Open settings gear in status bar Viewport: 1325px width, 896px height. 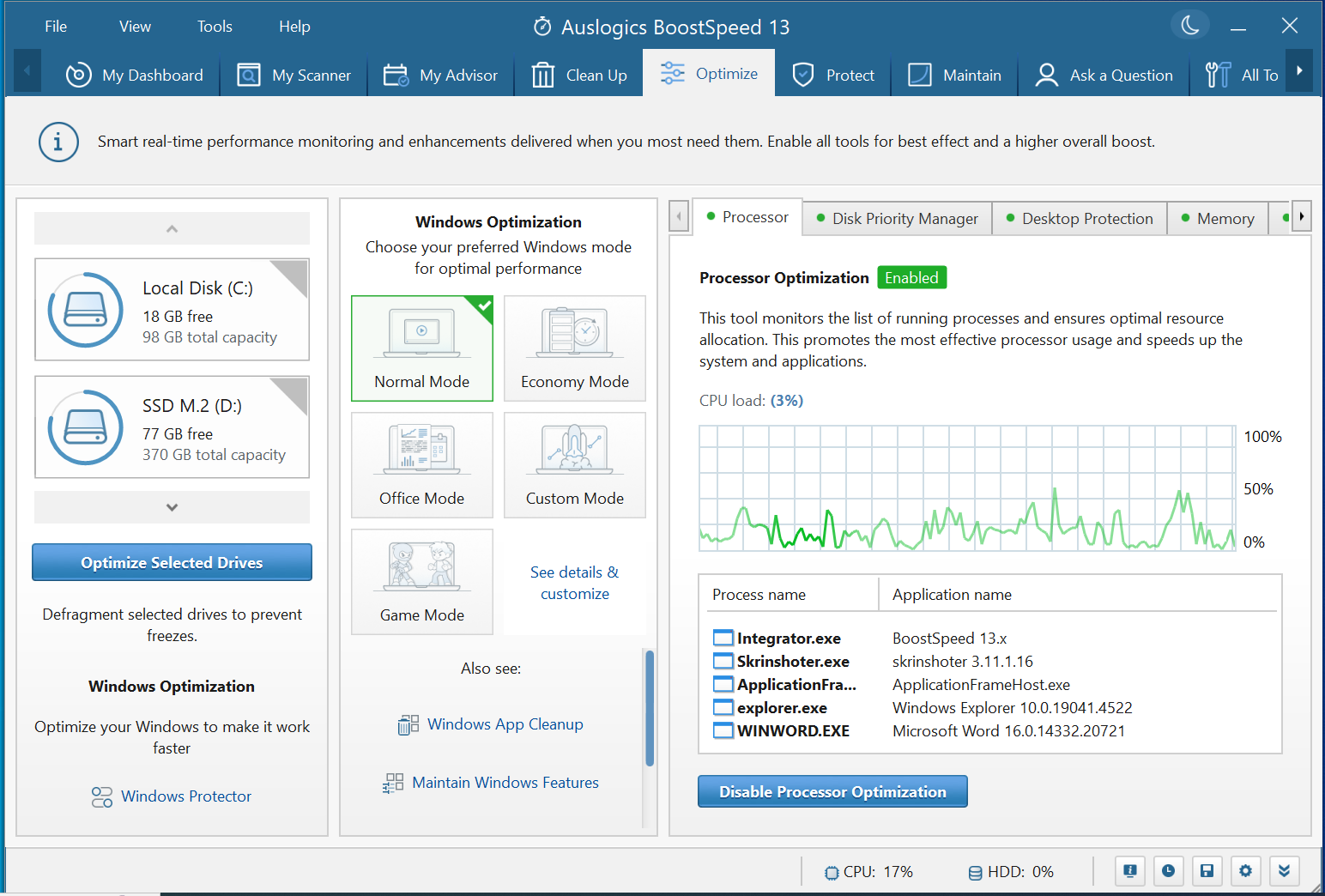pos(1245,871)
